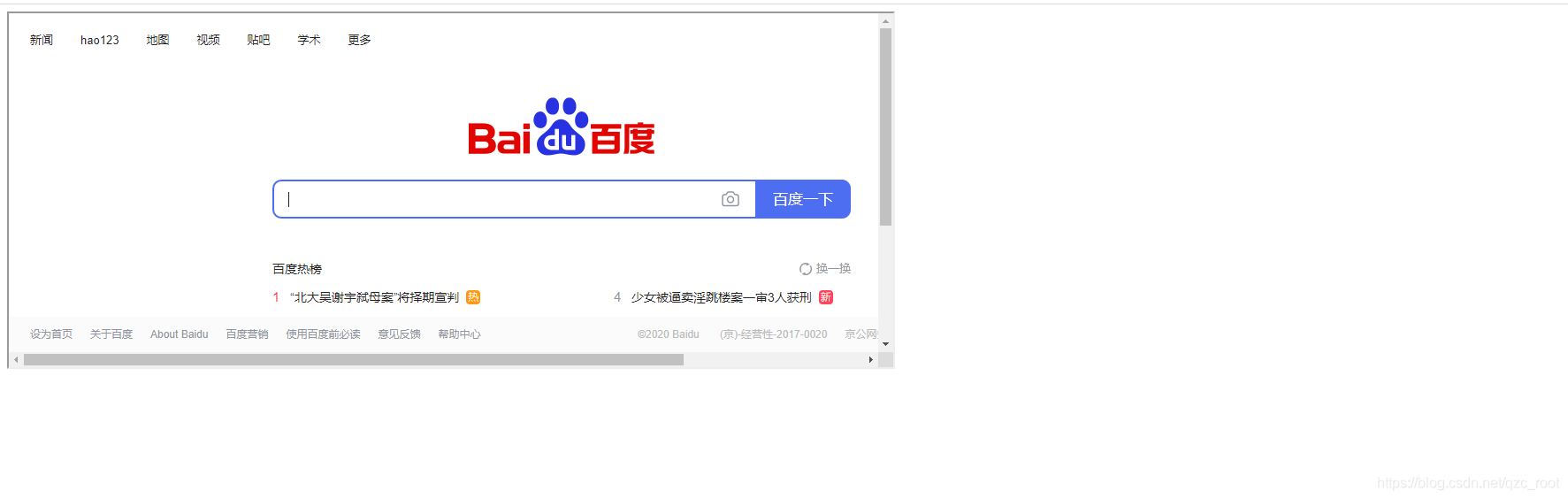
Task: Click the (京)-经营性-2017-0020 license link
Action: pos(774,334)
